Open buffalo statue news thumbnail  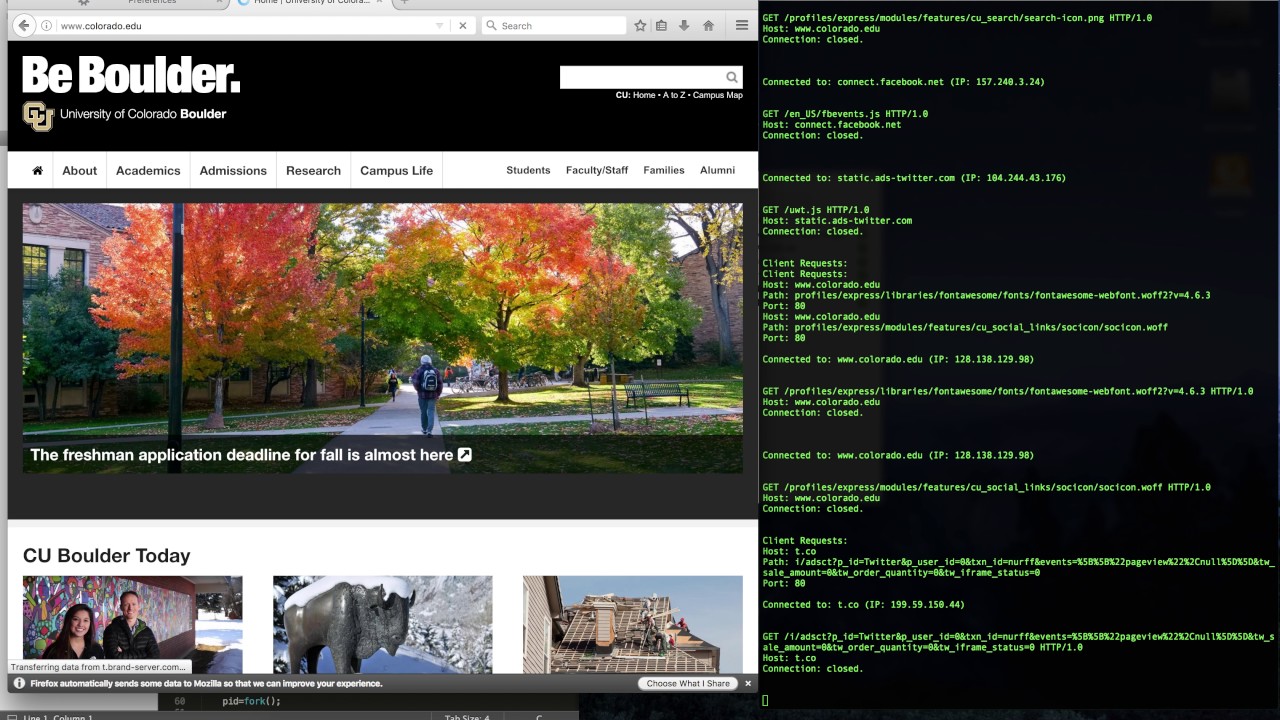(x=382, y=624)
